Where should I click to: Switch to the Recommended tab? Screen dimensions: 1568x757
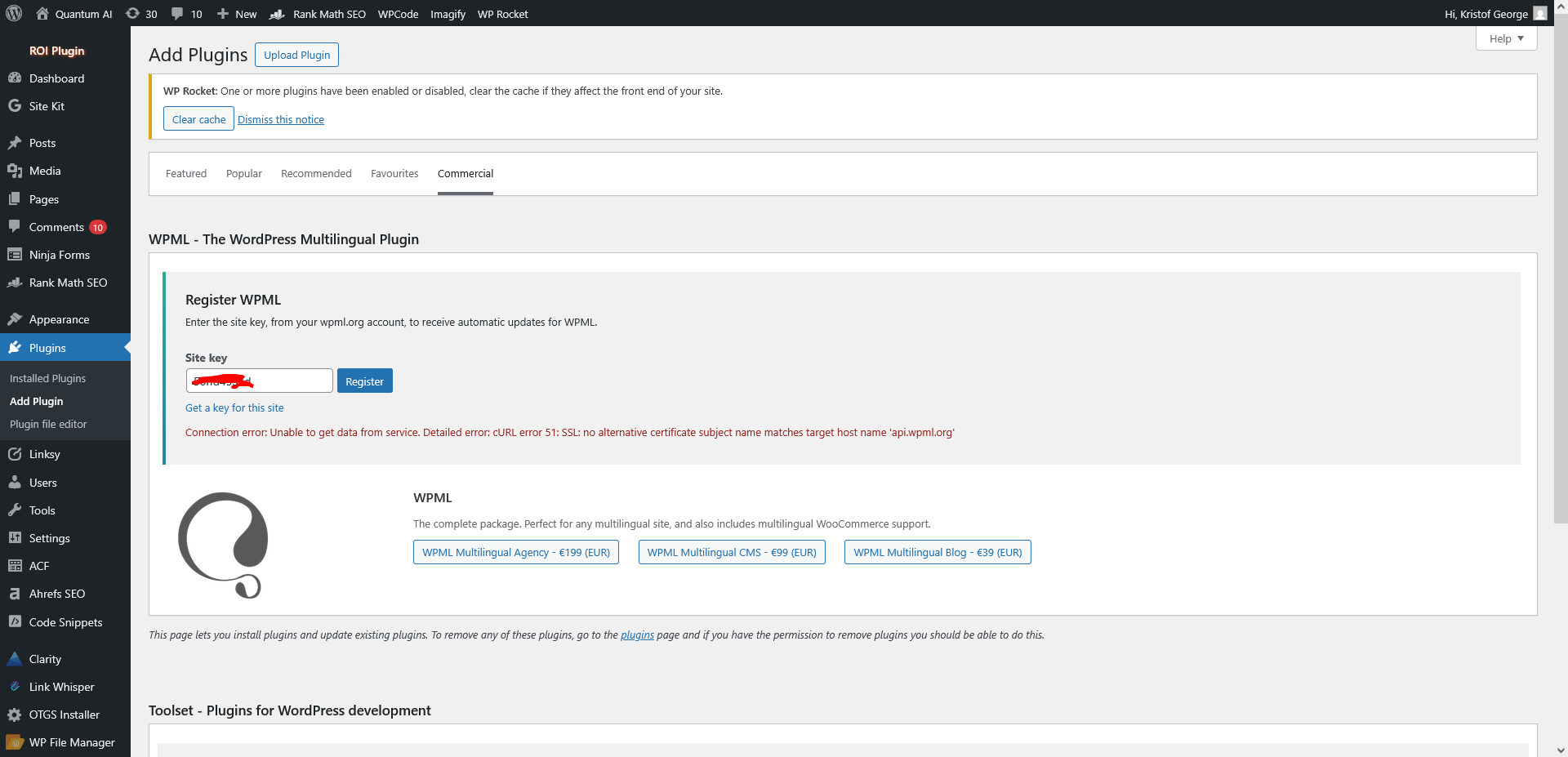tap(316, 173)
